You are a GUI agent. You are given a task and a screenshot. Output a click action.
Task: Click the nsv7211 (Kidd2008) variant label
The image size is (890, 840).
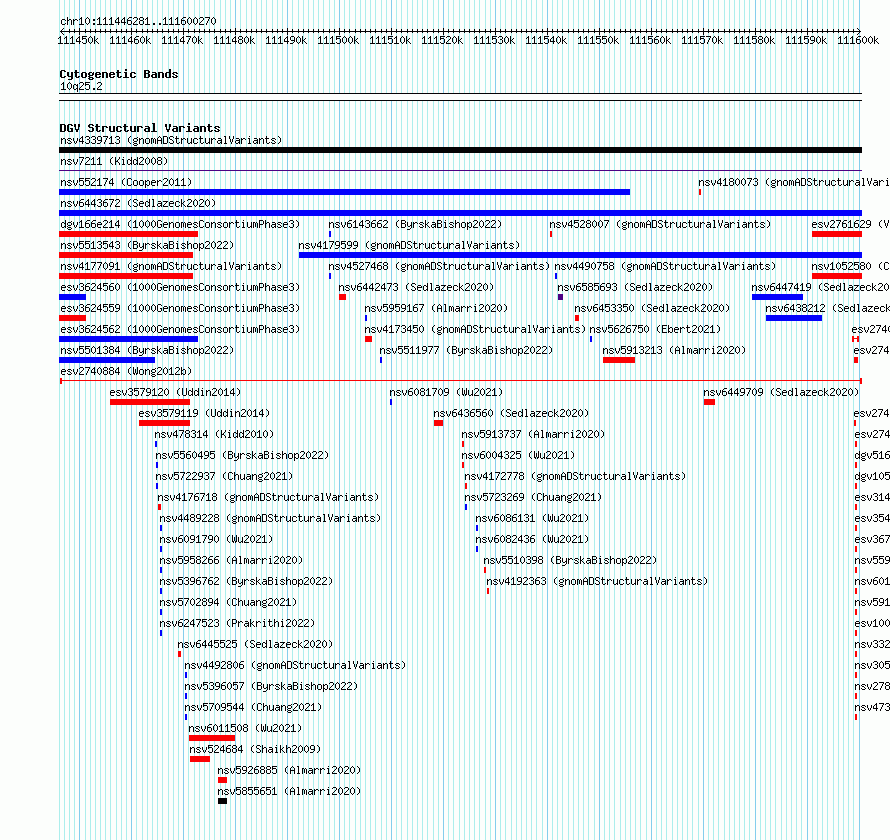[x=114, y=161]
